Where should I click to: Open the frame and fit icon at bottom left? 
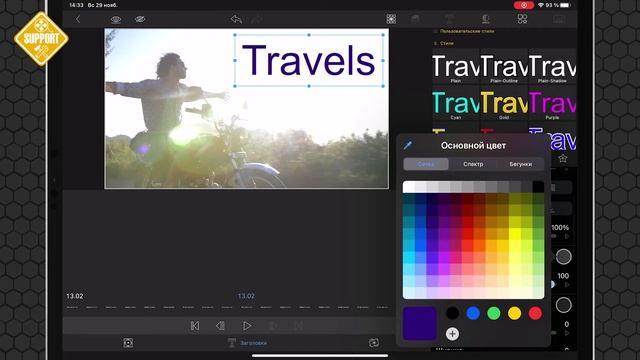(128, 343)
